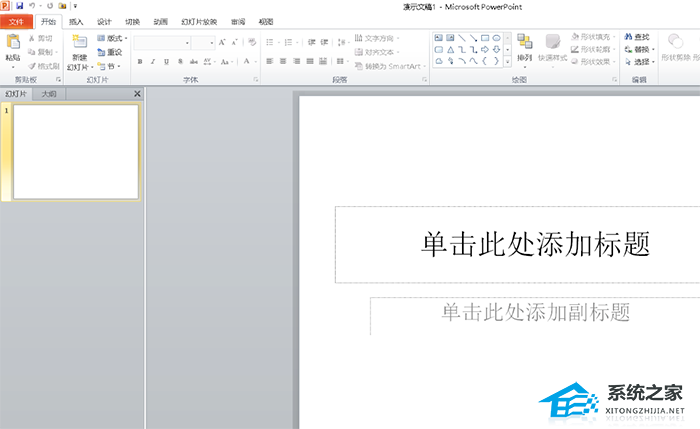
Task: Expand the shapes gallery more arrow
Action: coord(507,60)
